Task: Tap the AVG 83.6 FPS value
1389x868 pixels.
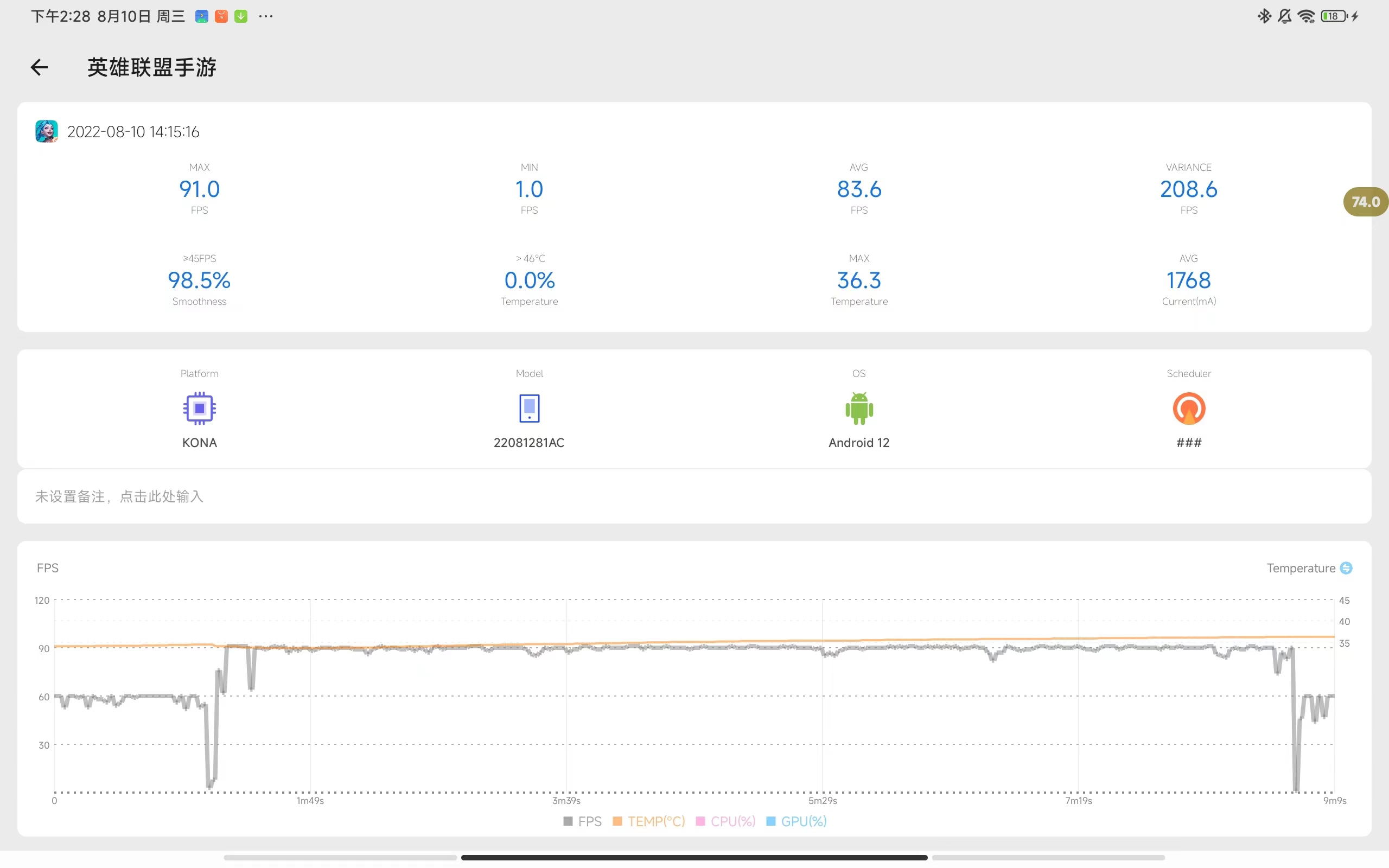Action: point(859,189)
